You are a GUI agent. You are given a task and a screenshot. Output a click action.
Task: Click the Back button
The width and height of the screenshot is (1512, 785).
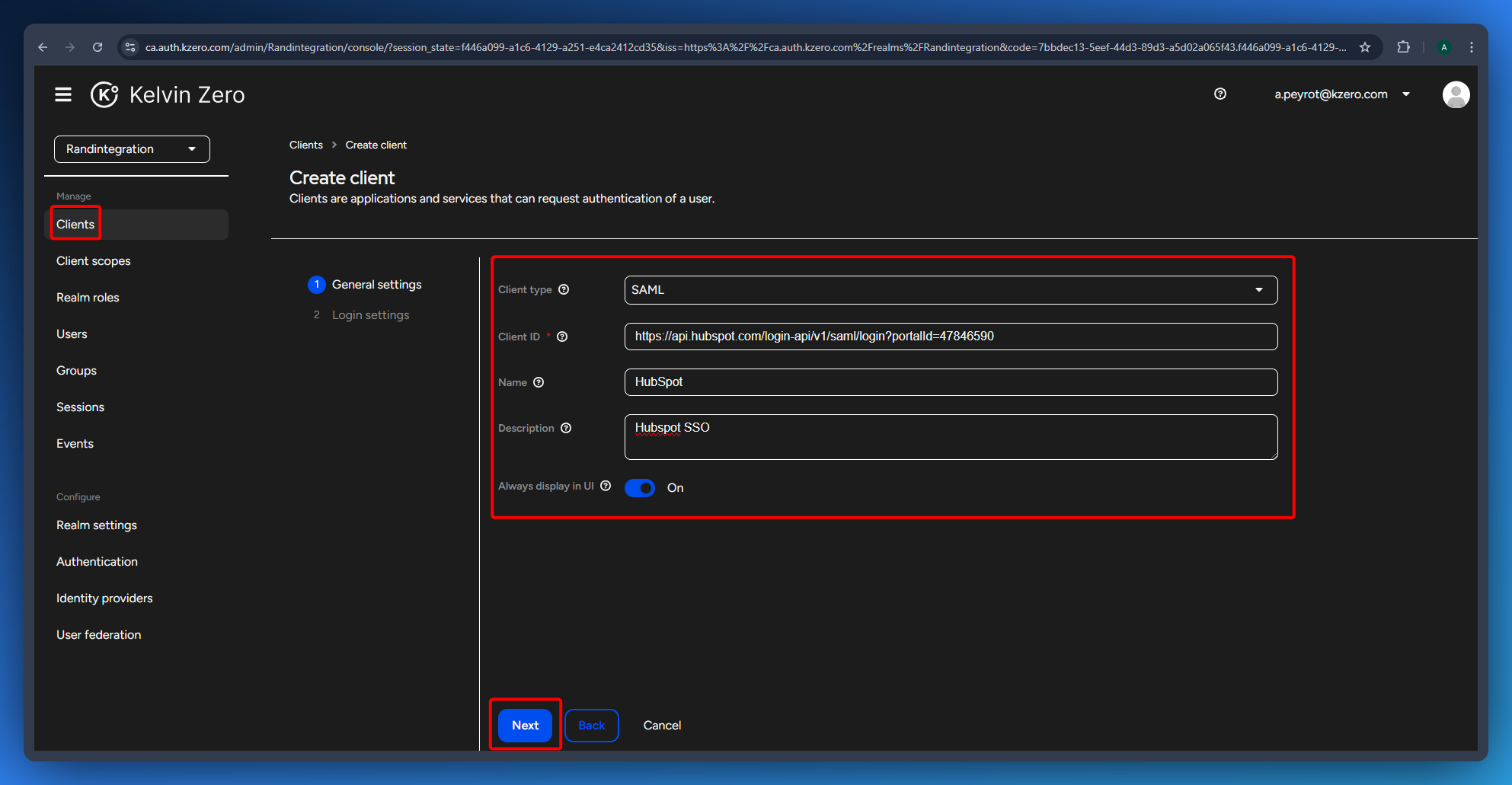point(592,726)
